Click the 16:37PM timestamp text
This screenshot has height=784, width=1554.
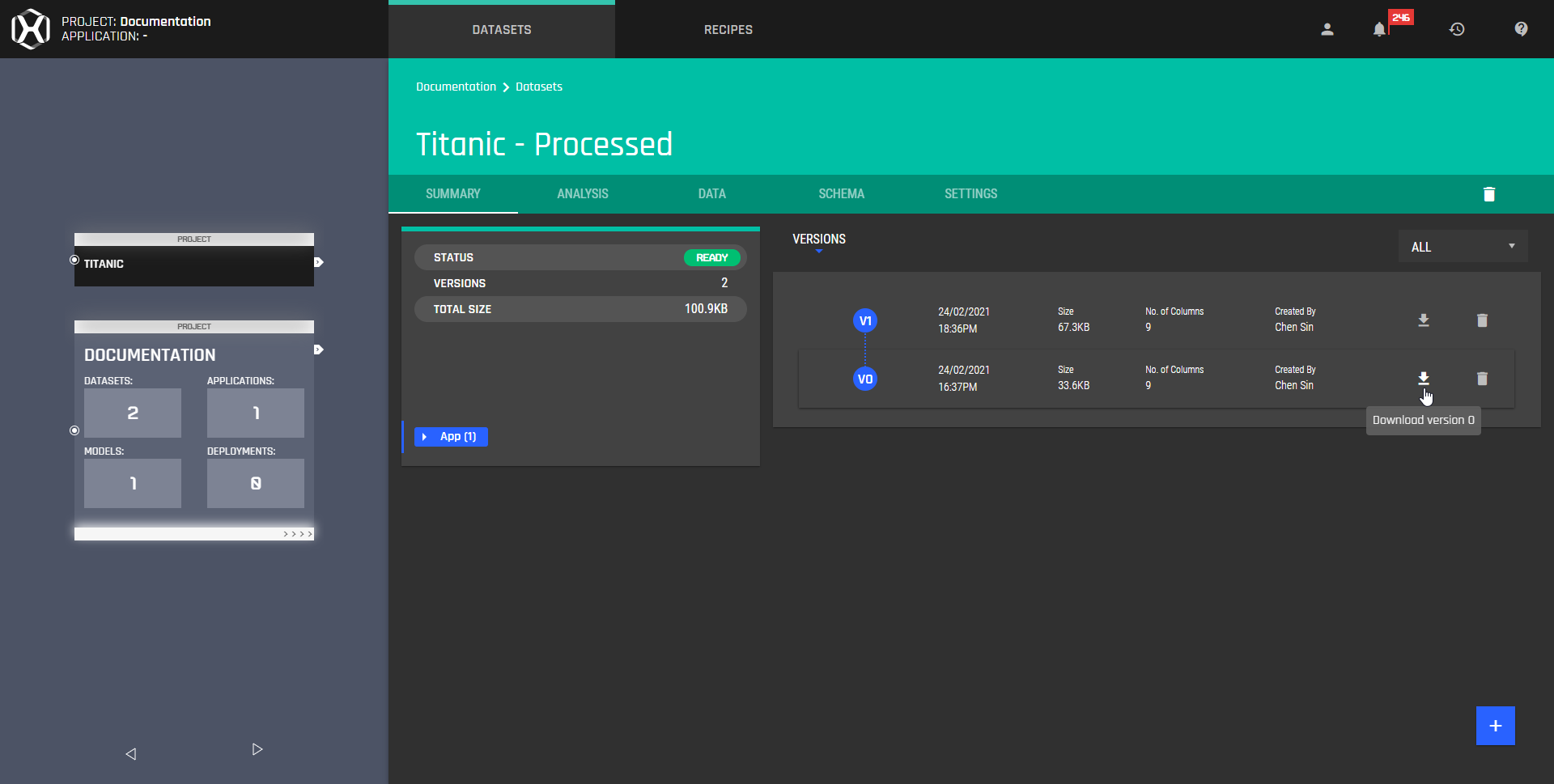pyautogui.click(x=957, y=388)
